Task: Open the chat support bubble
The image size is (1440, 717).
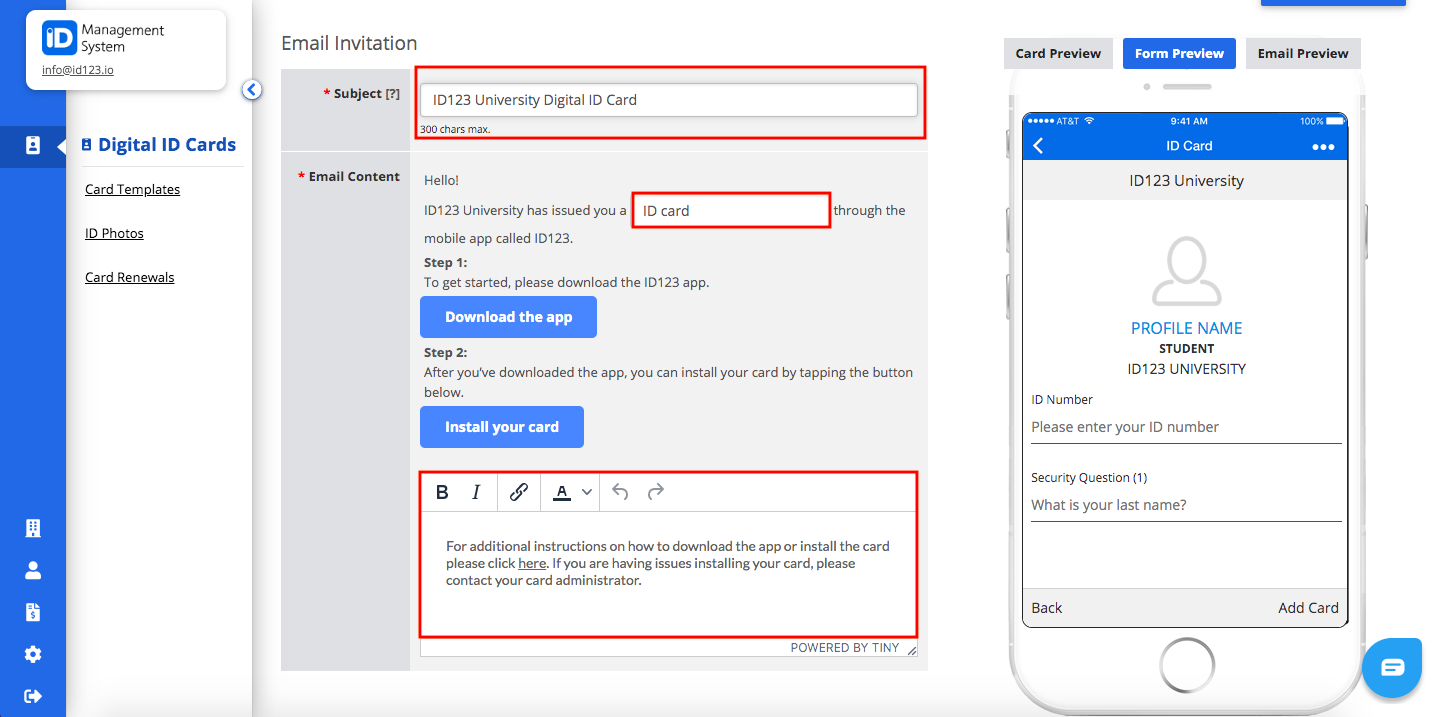Action: point(1392,667)
